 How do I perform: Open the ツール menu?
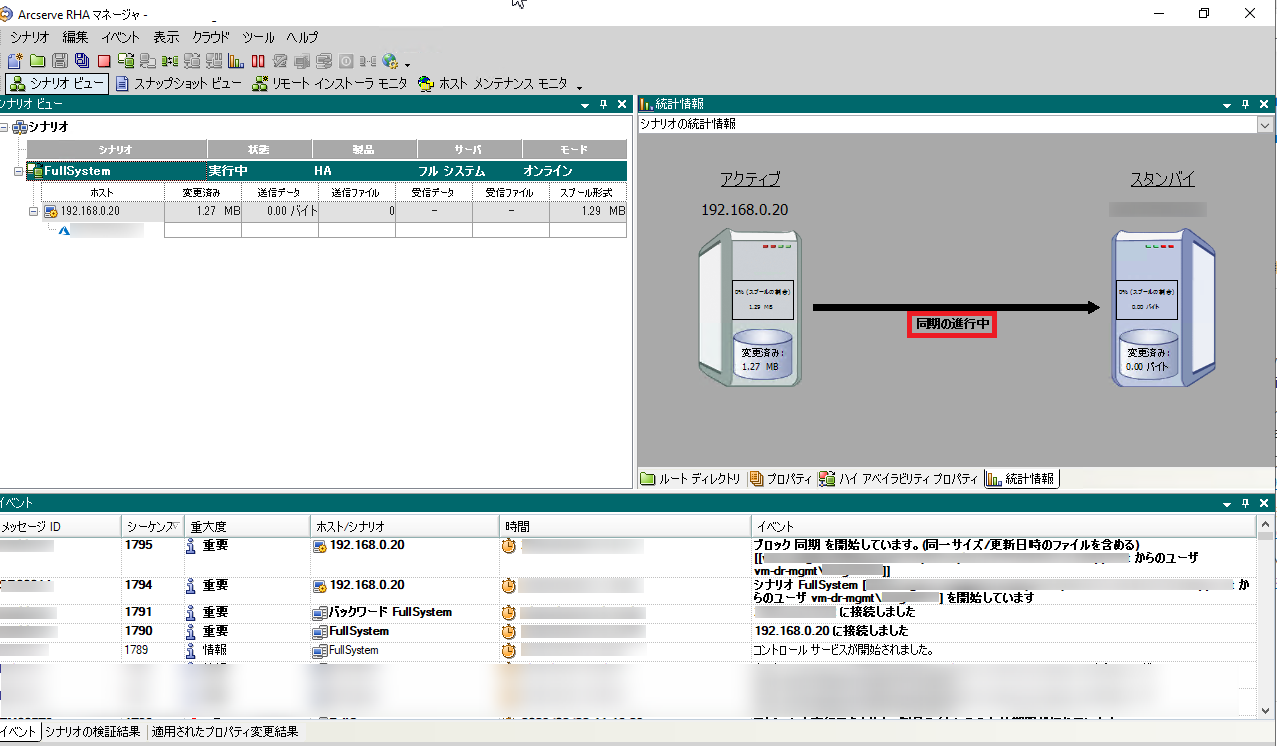point(258,37)
